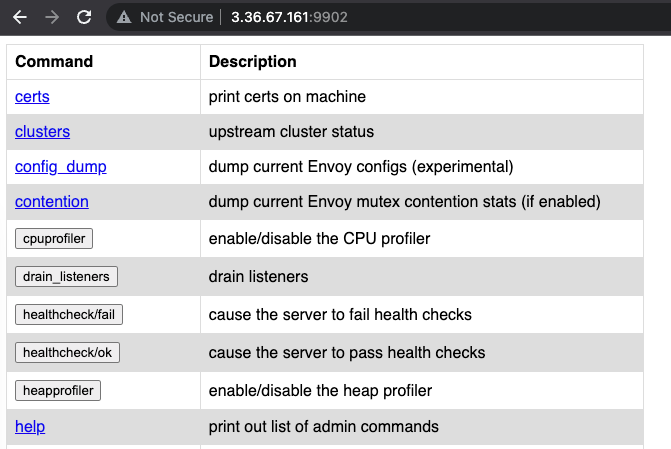The width and height of the screenshot is (671, 449).
Task: Click the healthcheck/fail button
Action: [x=69, y=315]
